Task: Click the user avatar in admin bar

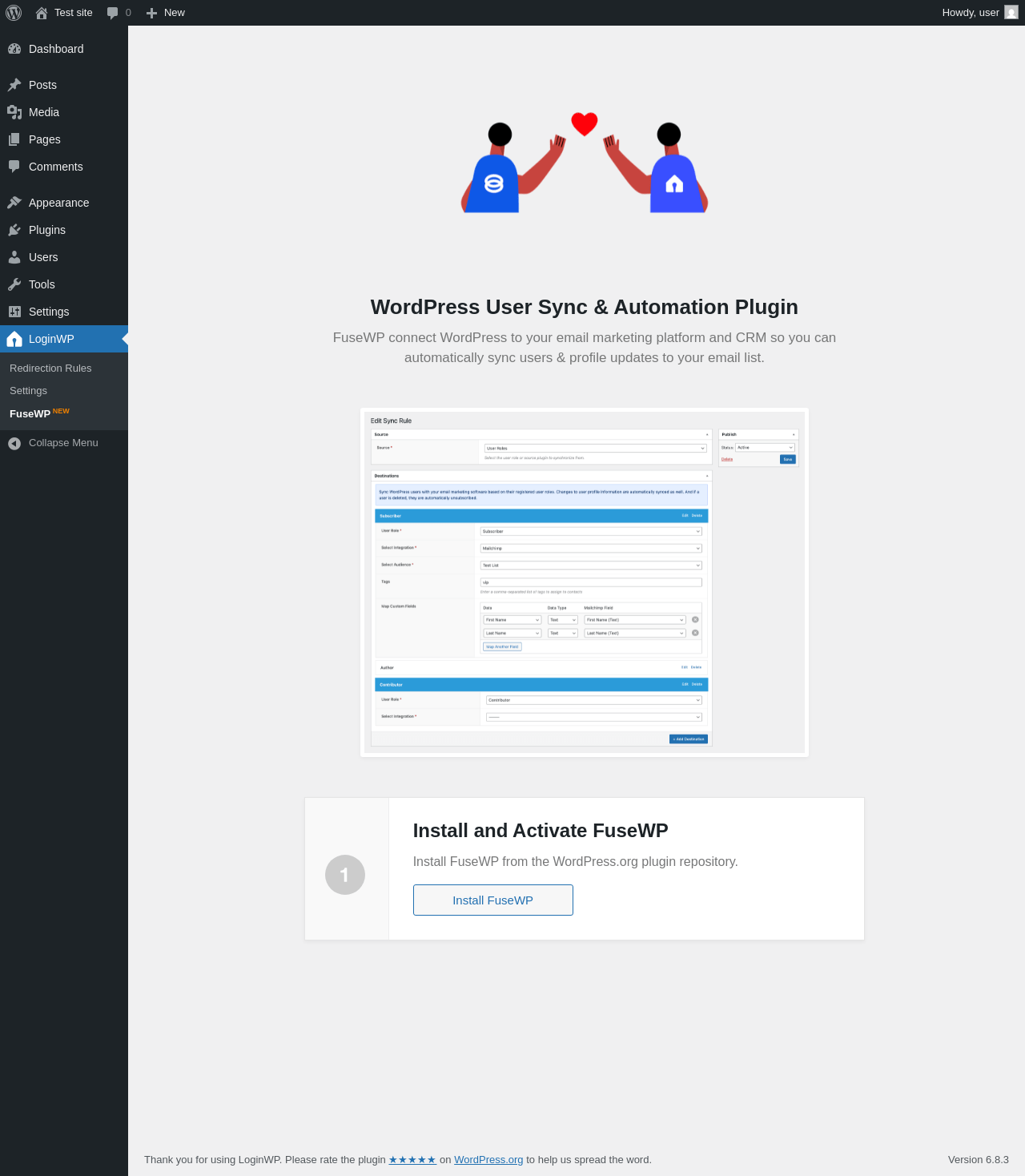Action: pos(1011,13)
